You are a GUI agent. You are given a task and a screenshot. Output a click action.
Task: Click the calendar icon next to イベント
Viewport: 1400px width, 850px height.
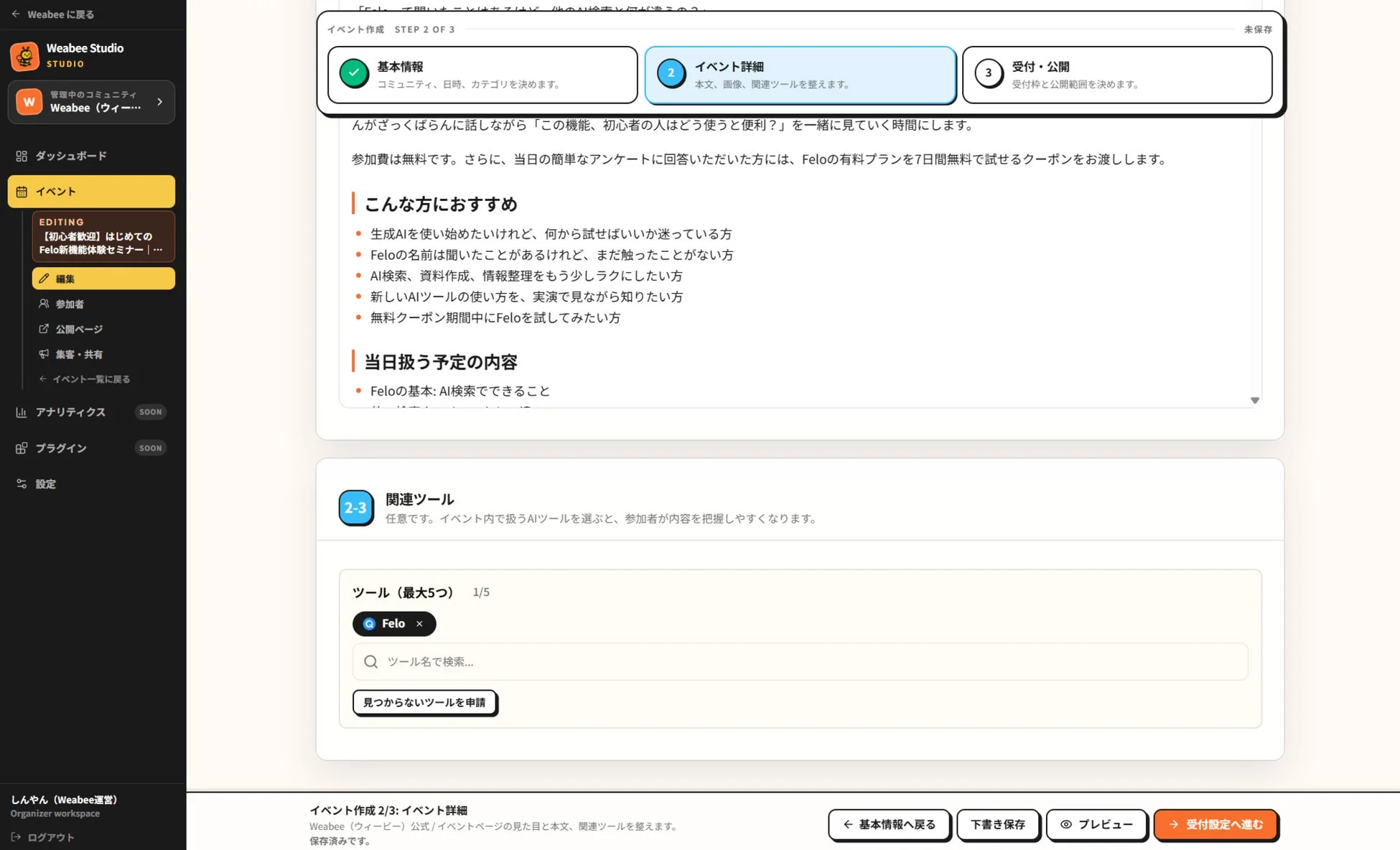point(22,192)
